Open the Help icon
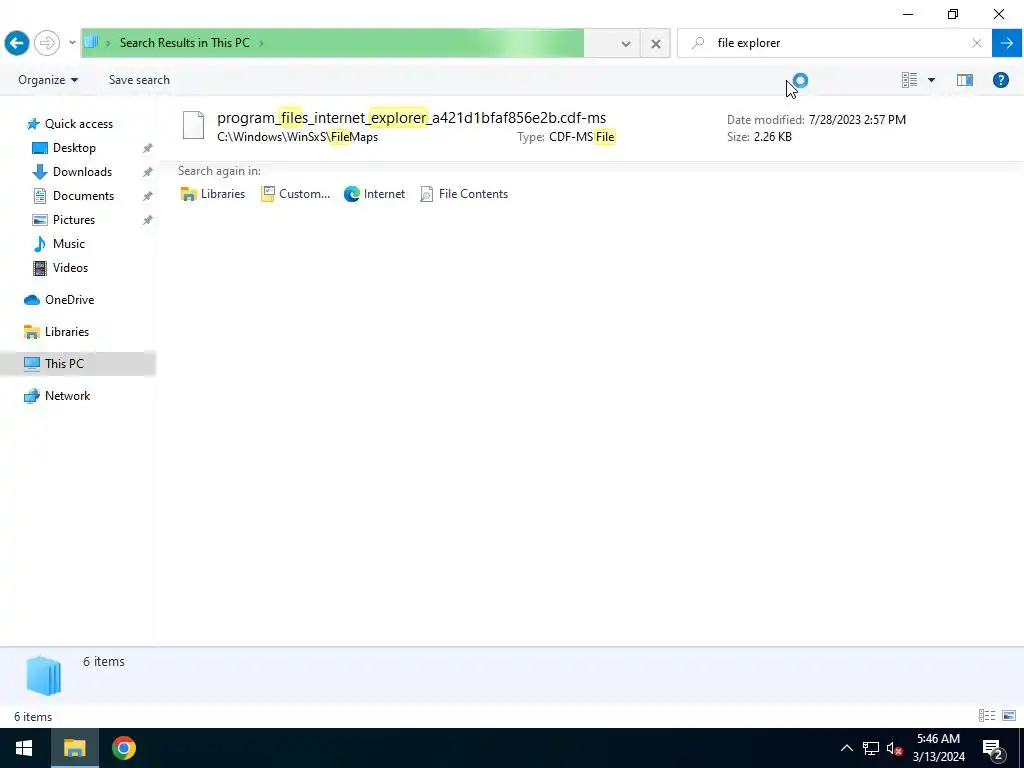Viewport: 1024px width, 768px height. tap(1000, 80)
